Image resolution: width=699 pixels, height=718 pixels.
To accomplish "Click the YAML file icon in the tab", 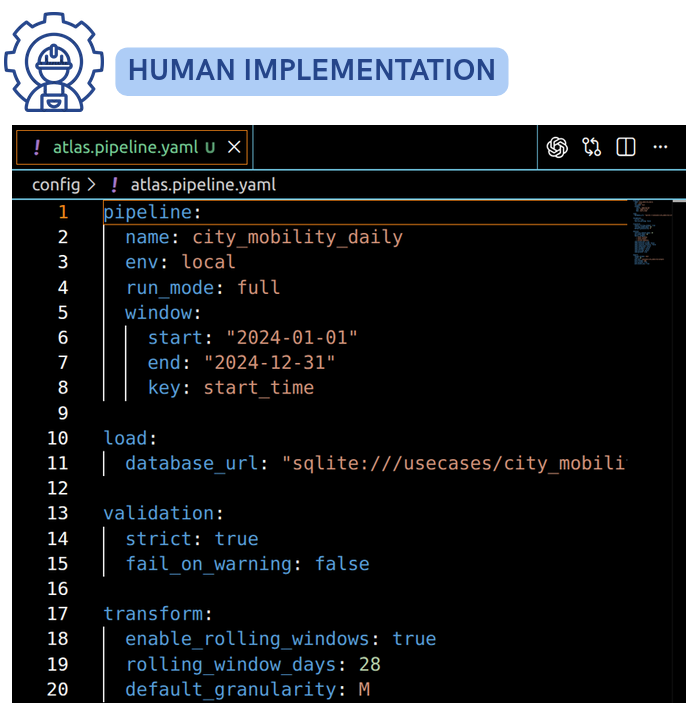I will [x=37, y=147].
